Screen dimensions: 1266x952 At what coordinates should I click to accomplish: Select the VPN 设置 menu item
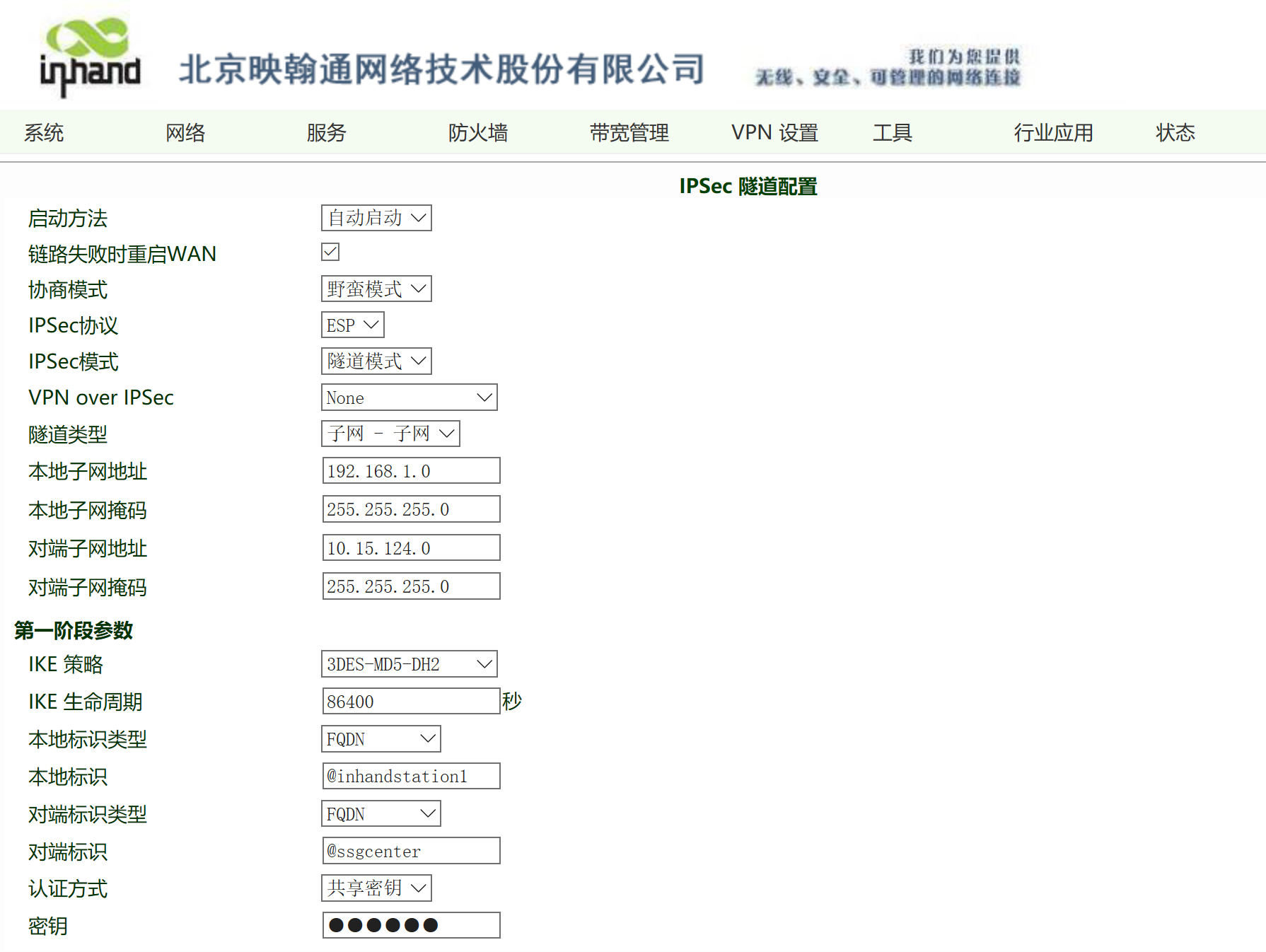pyautogui.click(x=774, y=132)
